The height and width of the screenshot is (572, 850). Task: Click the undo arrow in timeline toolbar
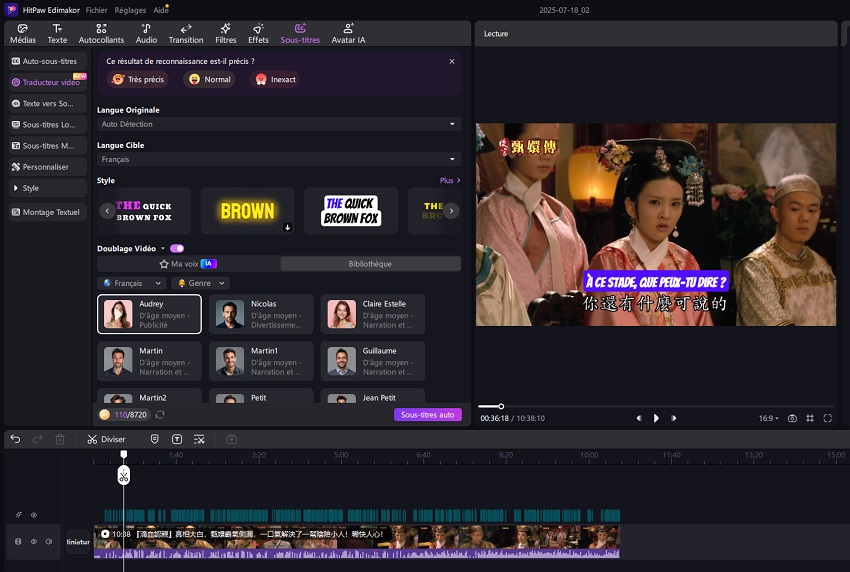[x=15, y=439]
